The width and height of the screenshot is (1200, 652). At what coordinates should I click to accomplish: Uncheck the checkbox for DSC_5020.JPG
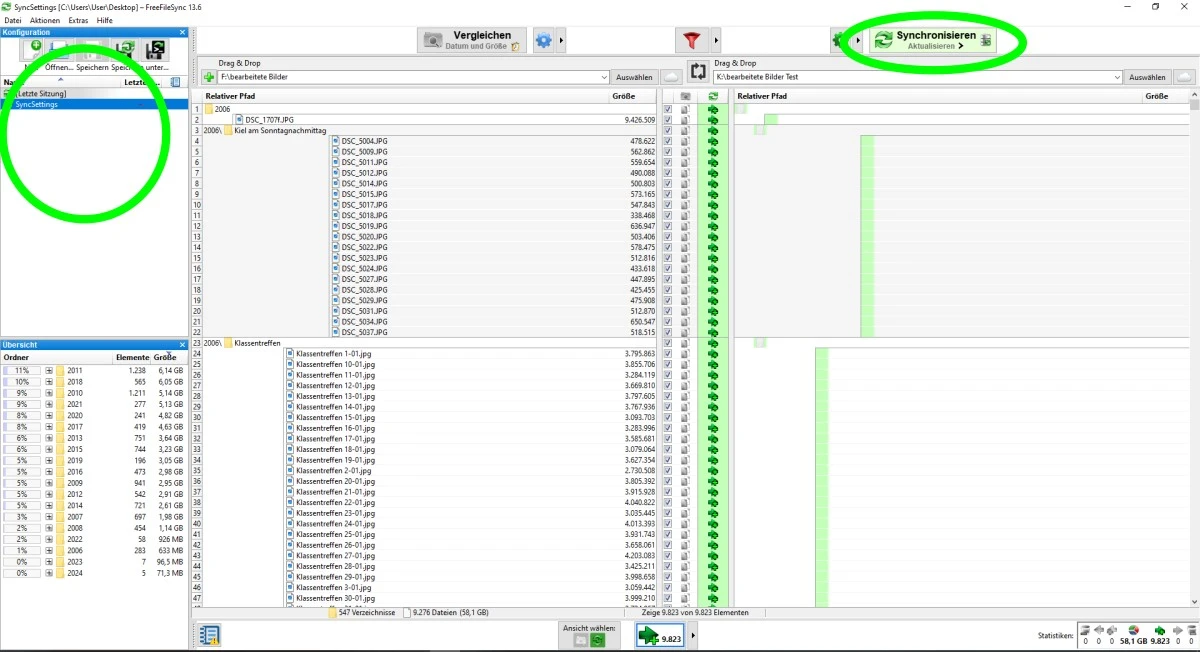(668, 237)
